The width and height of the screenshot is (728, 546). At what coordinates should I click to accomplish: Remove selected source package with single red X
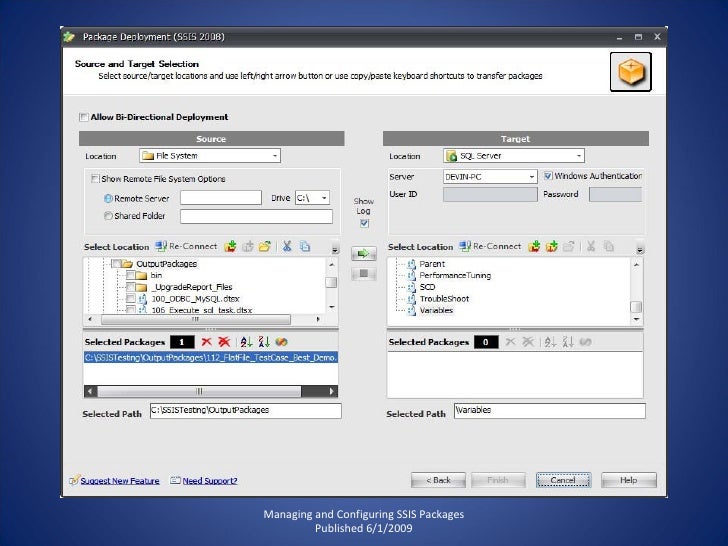click(x=207, y=342)
